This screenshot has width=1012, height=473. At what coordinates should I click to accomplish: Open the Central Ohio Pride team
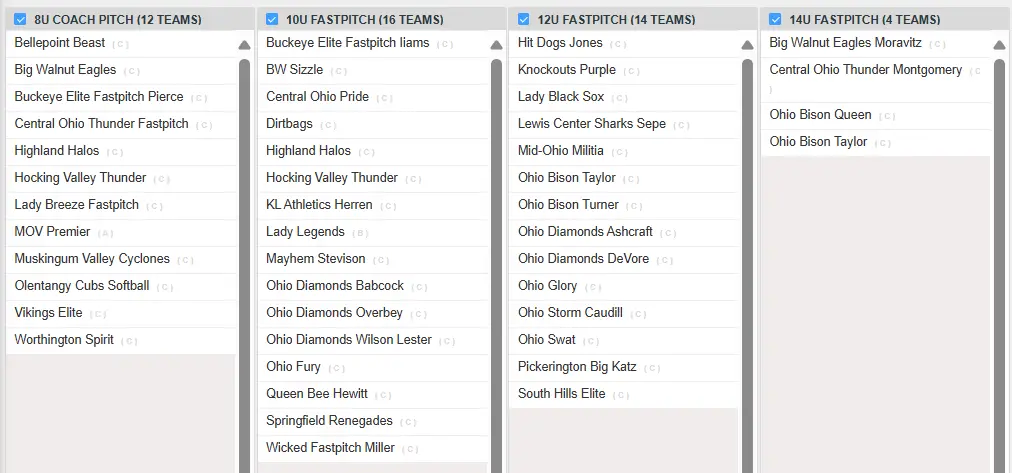pos(317,97)
